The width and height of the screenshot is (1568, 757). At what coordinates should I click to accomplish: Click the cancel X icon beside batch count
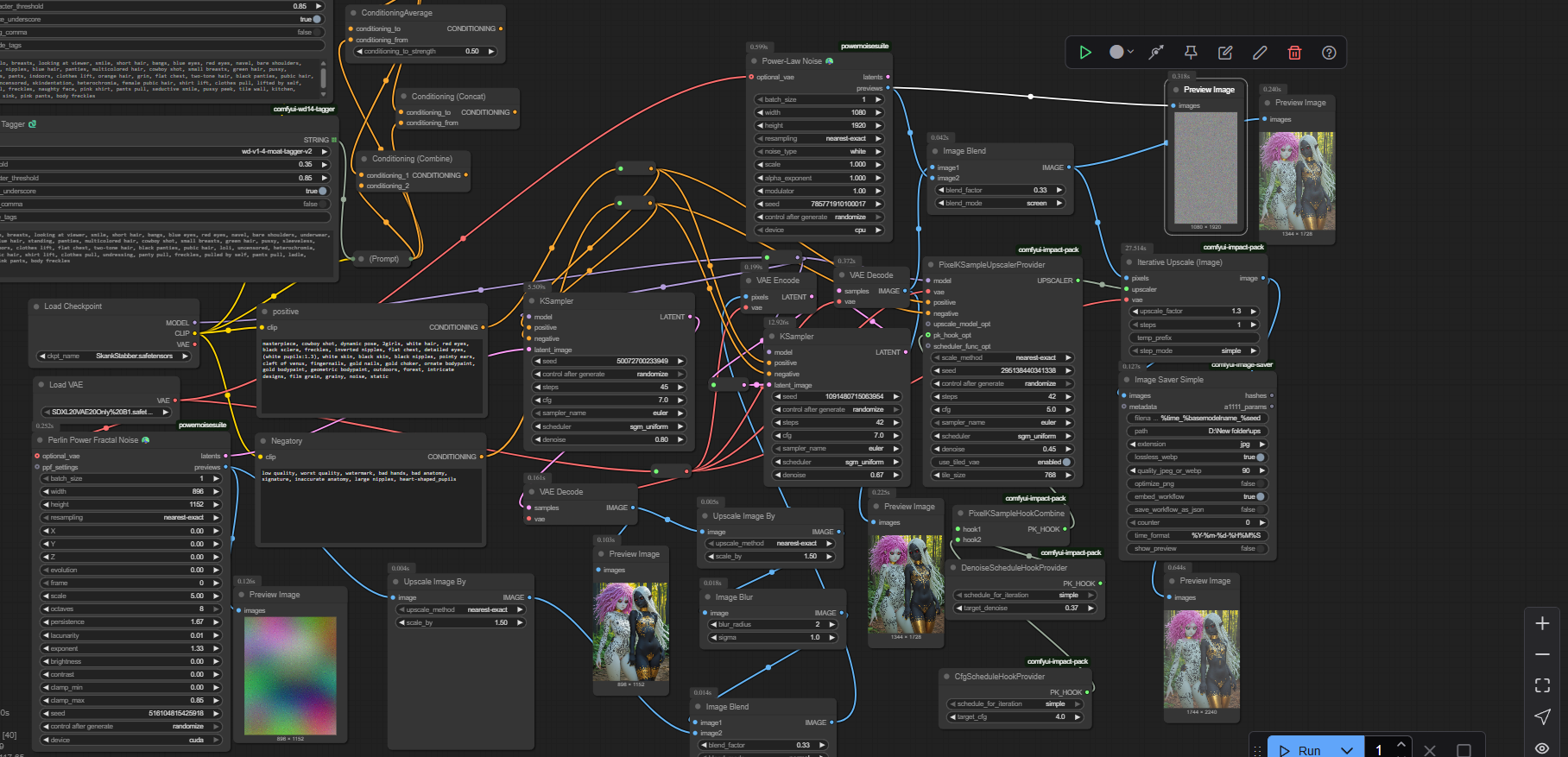[x=1430, y=750]
